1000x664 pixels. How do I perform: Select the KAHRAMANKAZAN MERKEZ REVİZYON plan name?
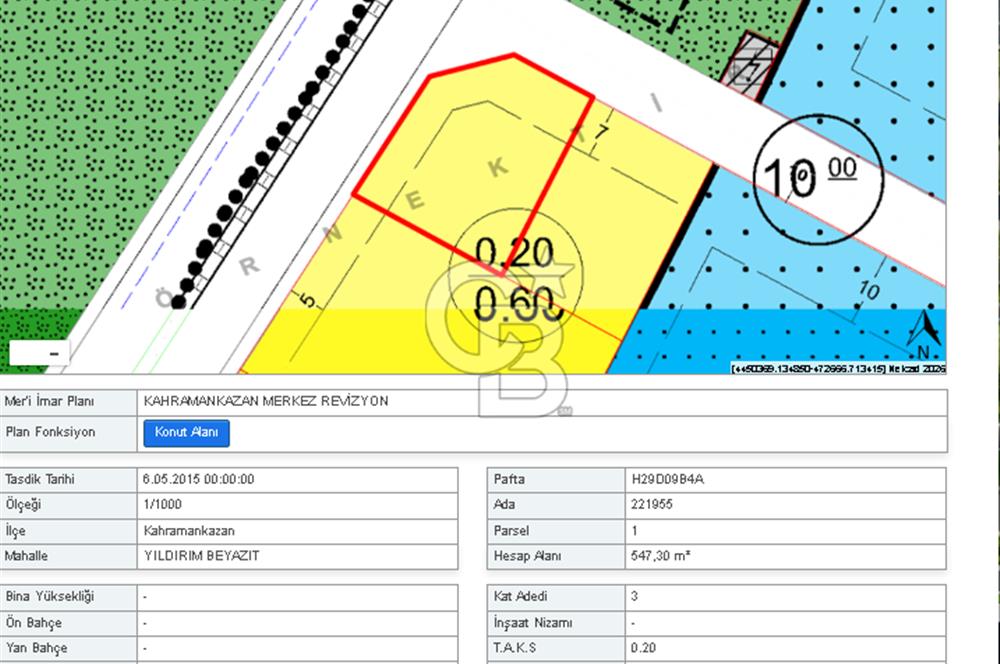[266, 401]
